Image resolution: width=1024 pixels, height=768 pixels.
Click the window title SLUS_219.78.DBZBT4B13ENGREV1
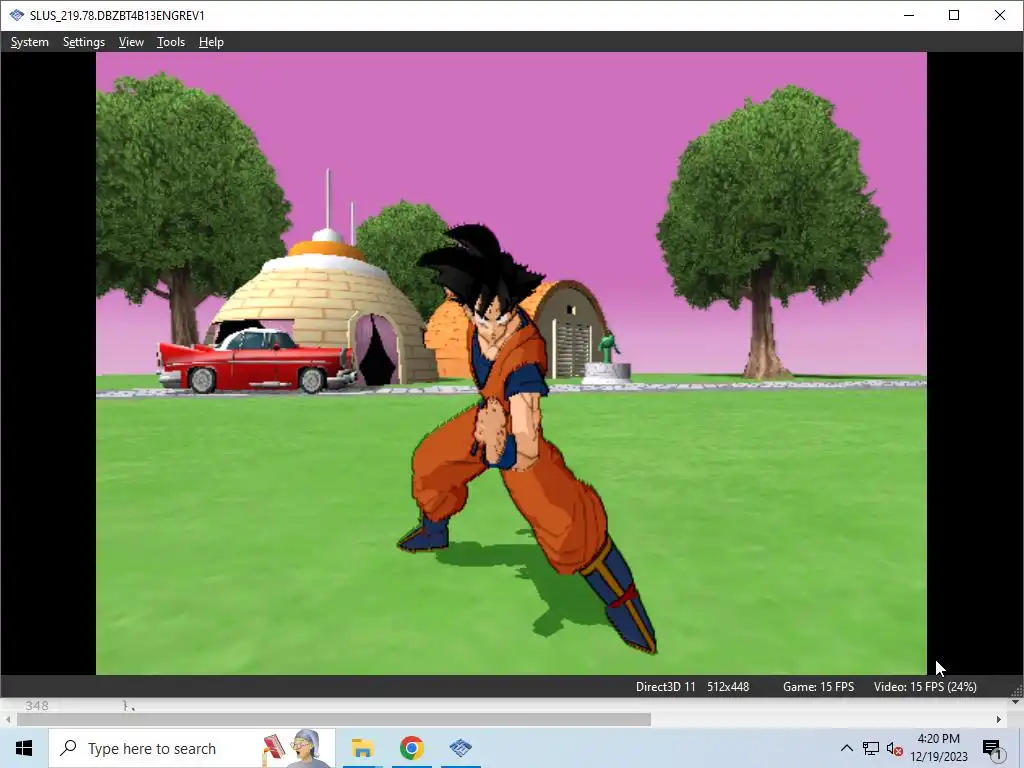point(117,15)
